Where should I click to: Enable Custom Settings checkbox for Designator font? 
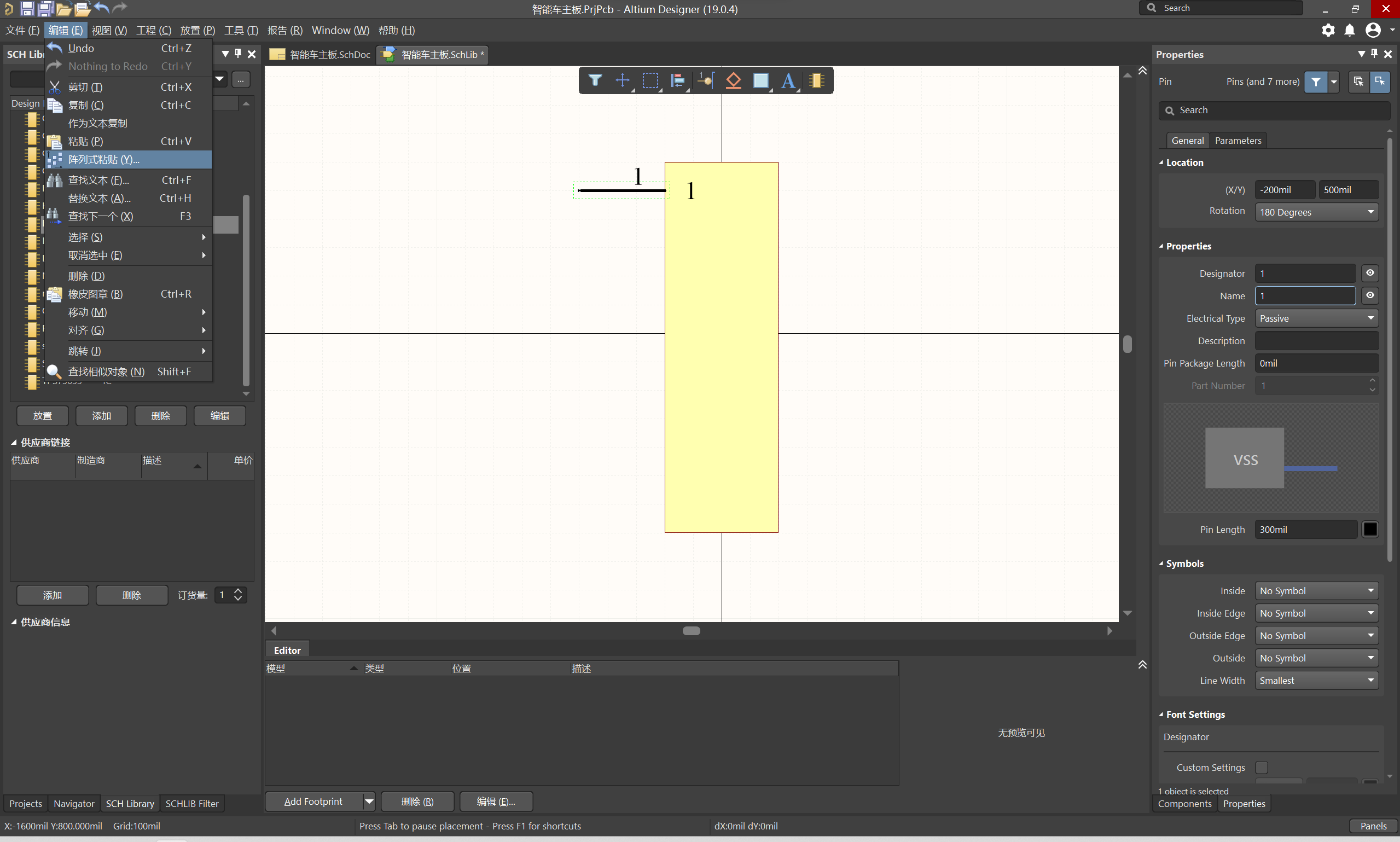click(x=1261, y=767)
